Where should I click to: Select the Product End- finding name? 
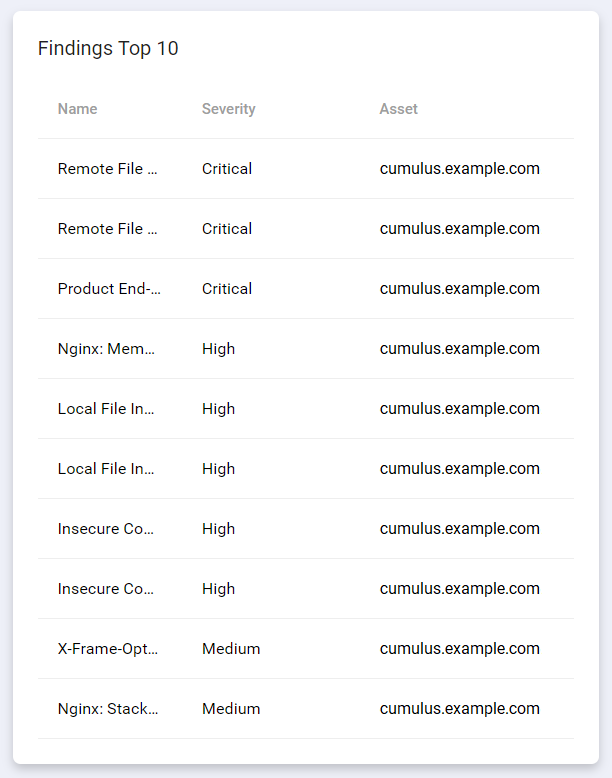(109, 289)
